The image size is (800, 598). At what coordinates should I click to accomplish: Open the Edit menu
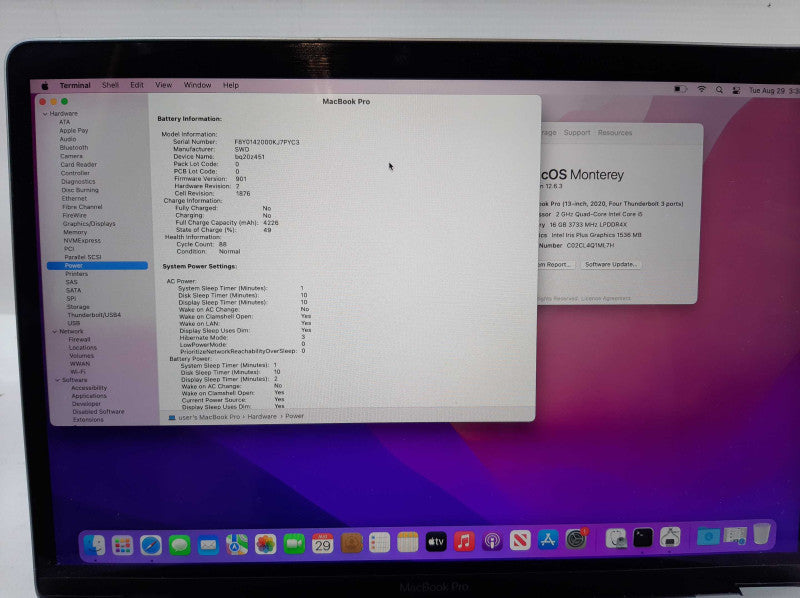pos(137,85)
